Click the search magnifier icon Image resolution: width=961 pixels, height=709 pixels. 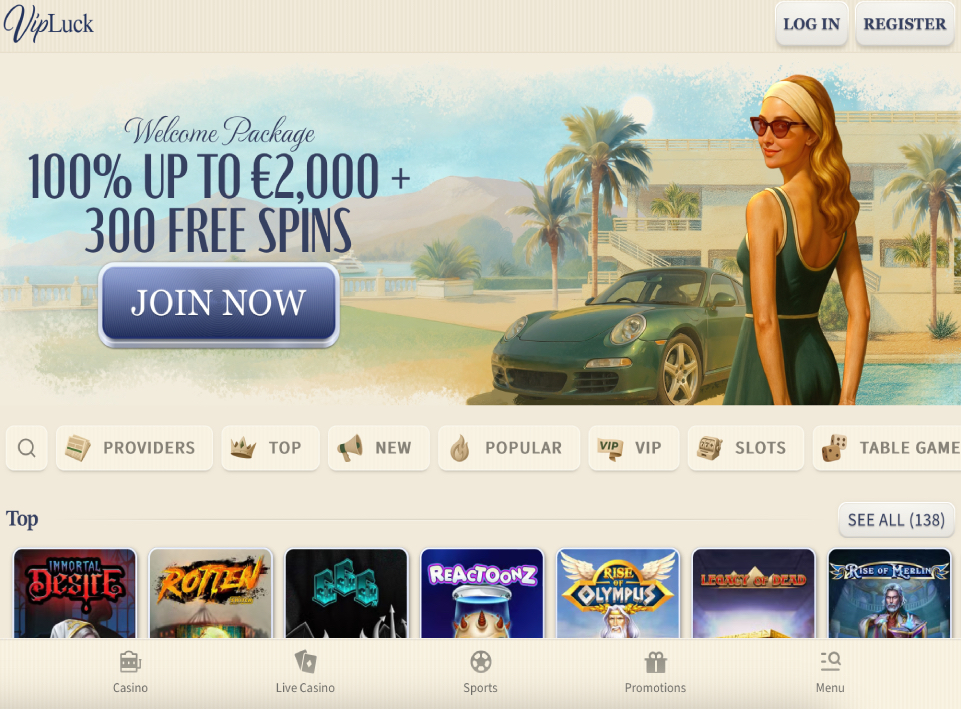[26, 448]
